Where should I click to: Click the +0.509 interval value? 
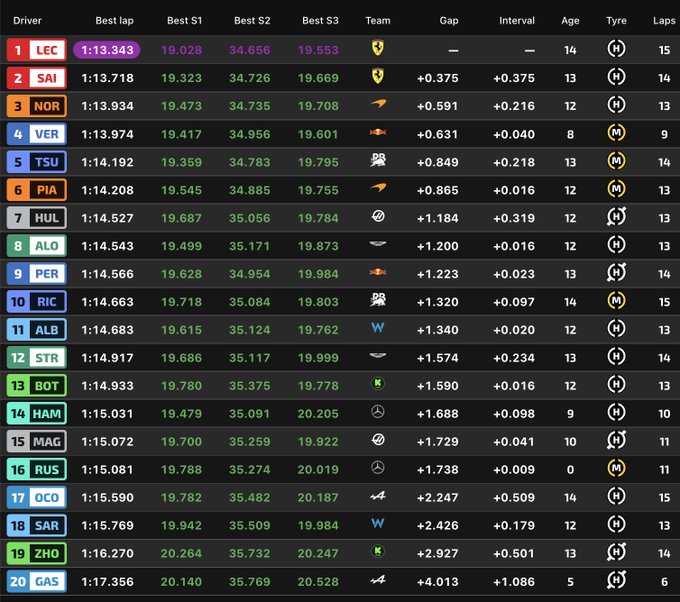513,497
